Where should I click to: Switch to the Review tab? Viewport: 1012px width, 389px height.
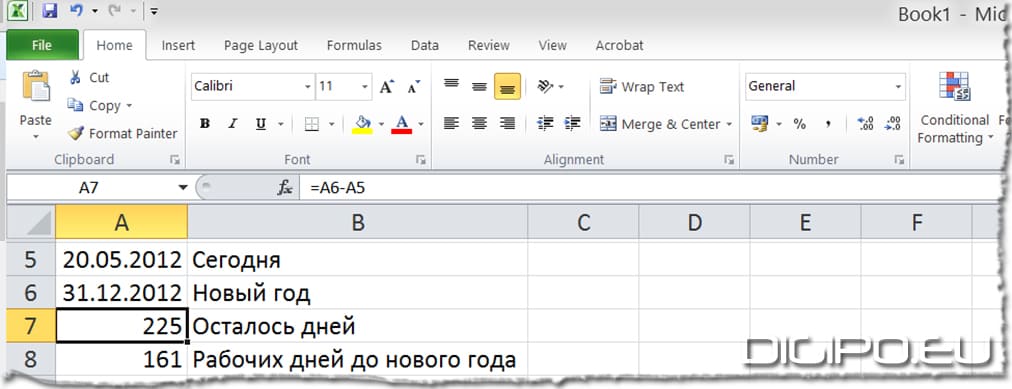489,46
